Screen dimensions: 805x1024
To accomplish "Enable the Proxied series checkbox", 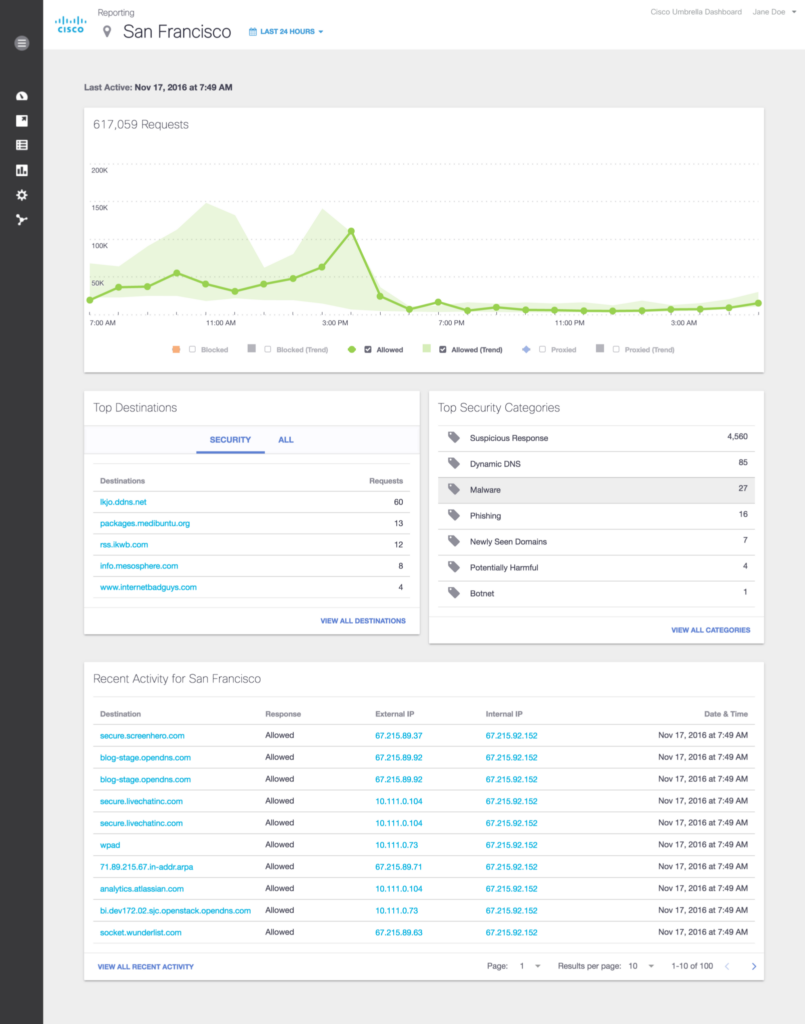I will point(543,349).
